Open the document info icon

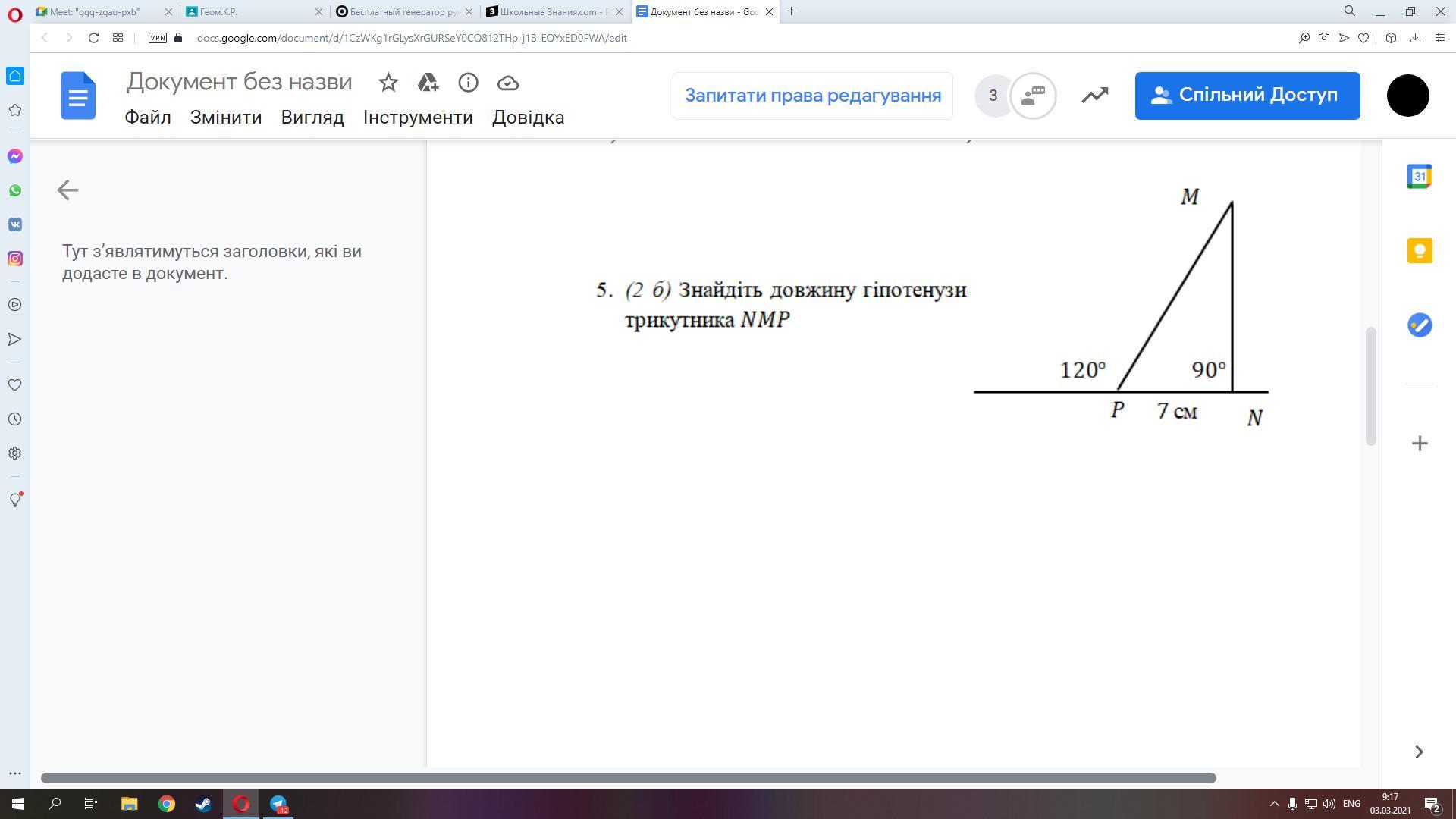(468, 83)
